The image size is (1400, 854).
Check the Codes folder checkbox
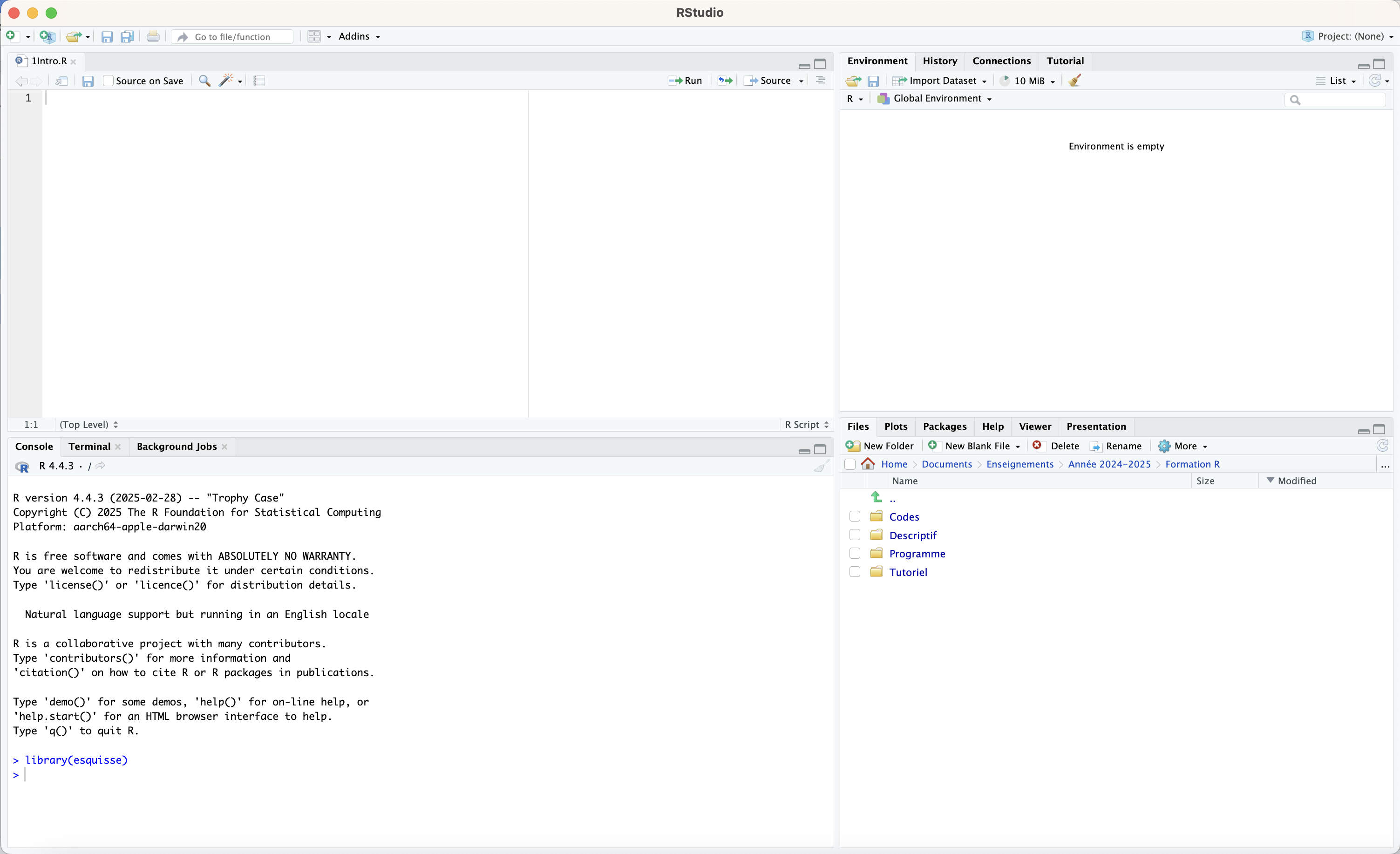coord(855,516)
